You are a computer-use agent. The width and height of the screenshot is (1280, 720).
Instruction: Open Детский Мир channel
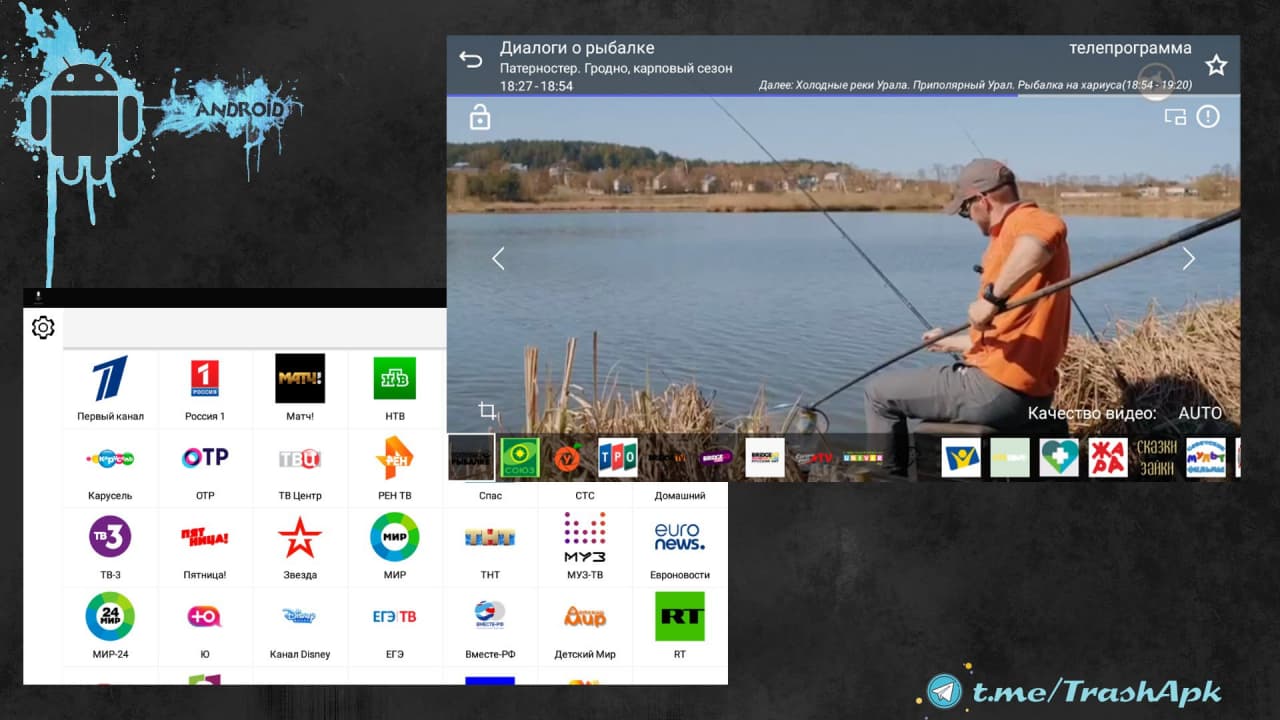[585, 626]
